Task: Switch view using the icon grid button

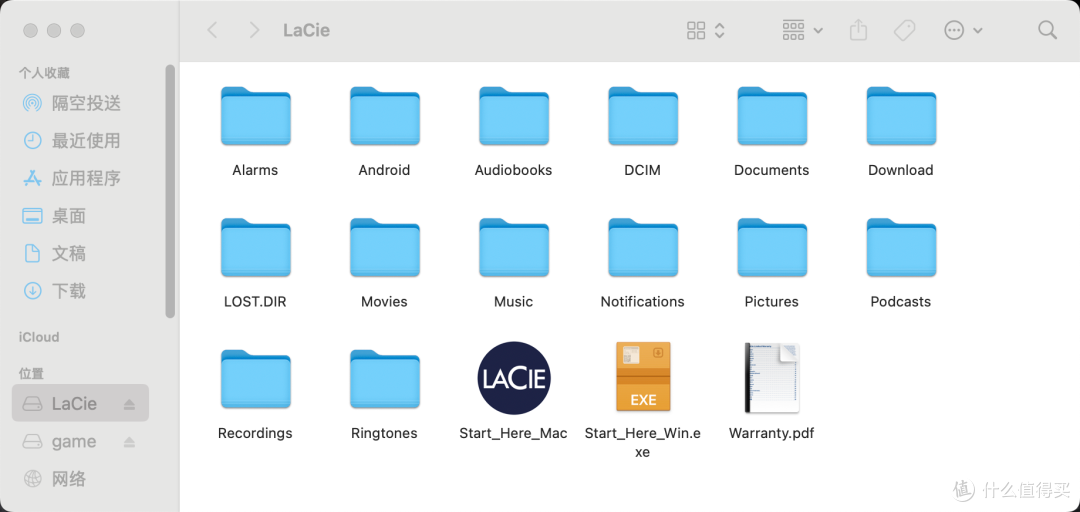Action: pyautogui.click(x=706, y=30)
